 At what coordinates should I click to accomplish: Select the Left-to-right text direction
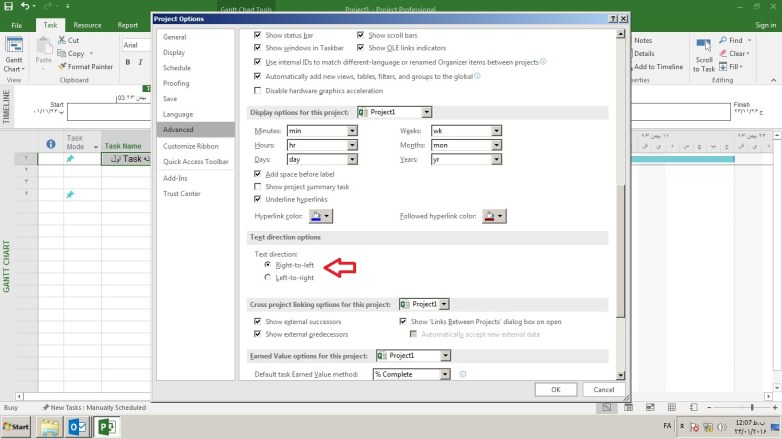pos(267,278)
